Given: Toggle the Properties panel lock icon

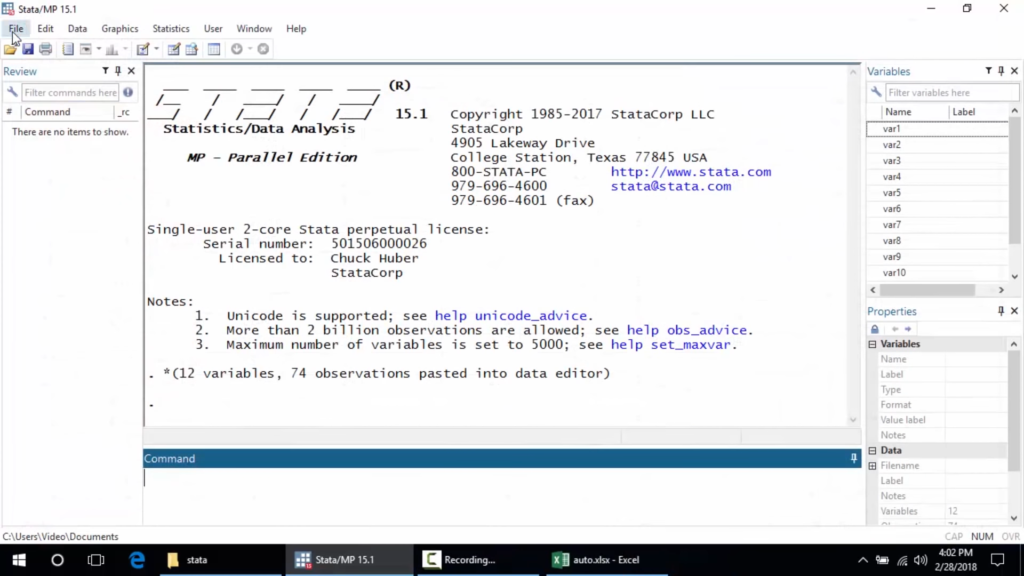Looking at the screenshot, I should [x=875, y=329].
